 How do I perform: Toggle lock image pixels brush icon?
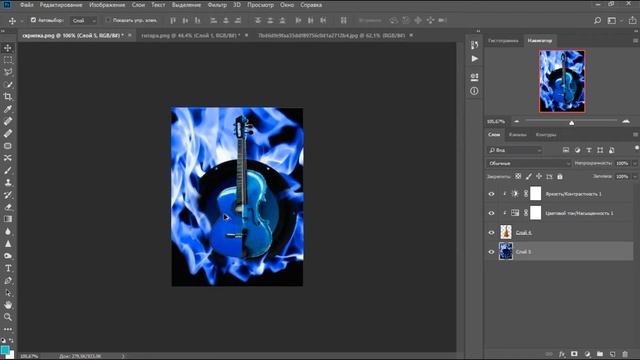pos(529,176)
